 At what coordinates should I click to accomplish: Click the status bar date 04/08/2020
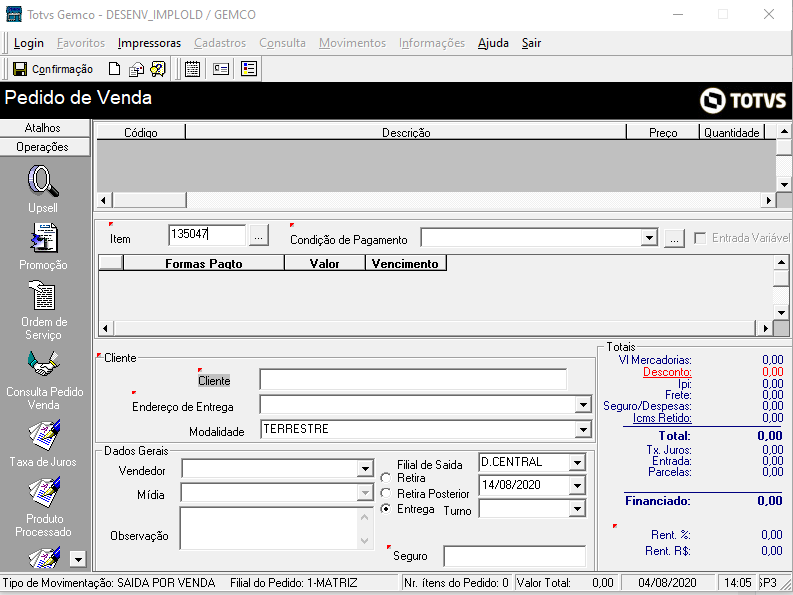[667, 583]
